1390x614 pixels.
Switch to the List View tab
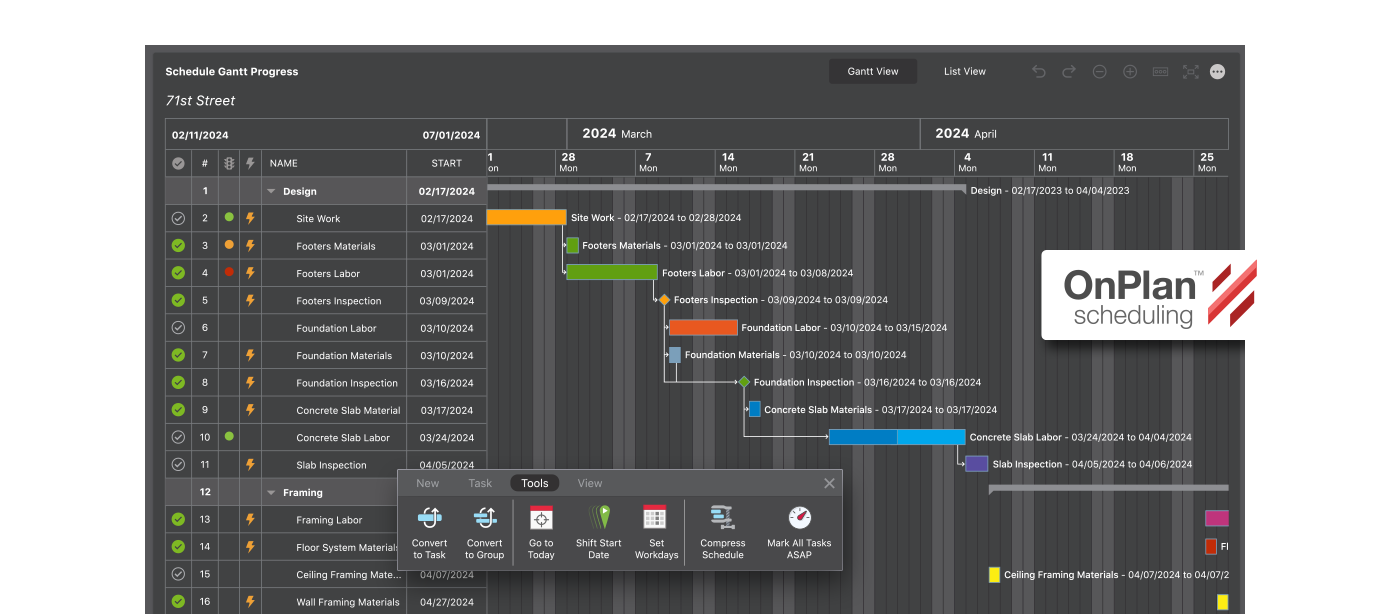click(964, 72)
